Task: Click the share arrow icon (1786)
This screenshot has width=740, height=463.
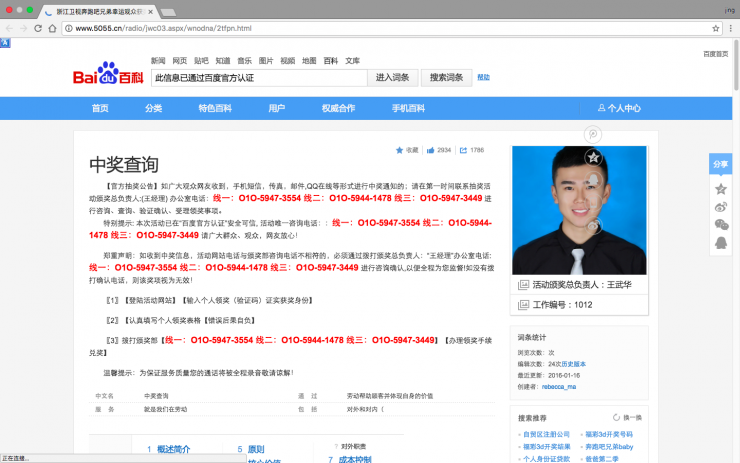Action: coord(463,150)
